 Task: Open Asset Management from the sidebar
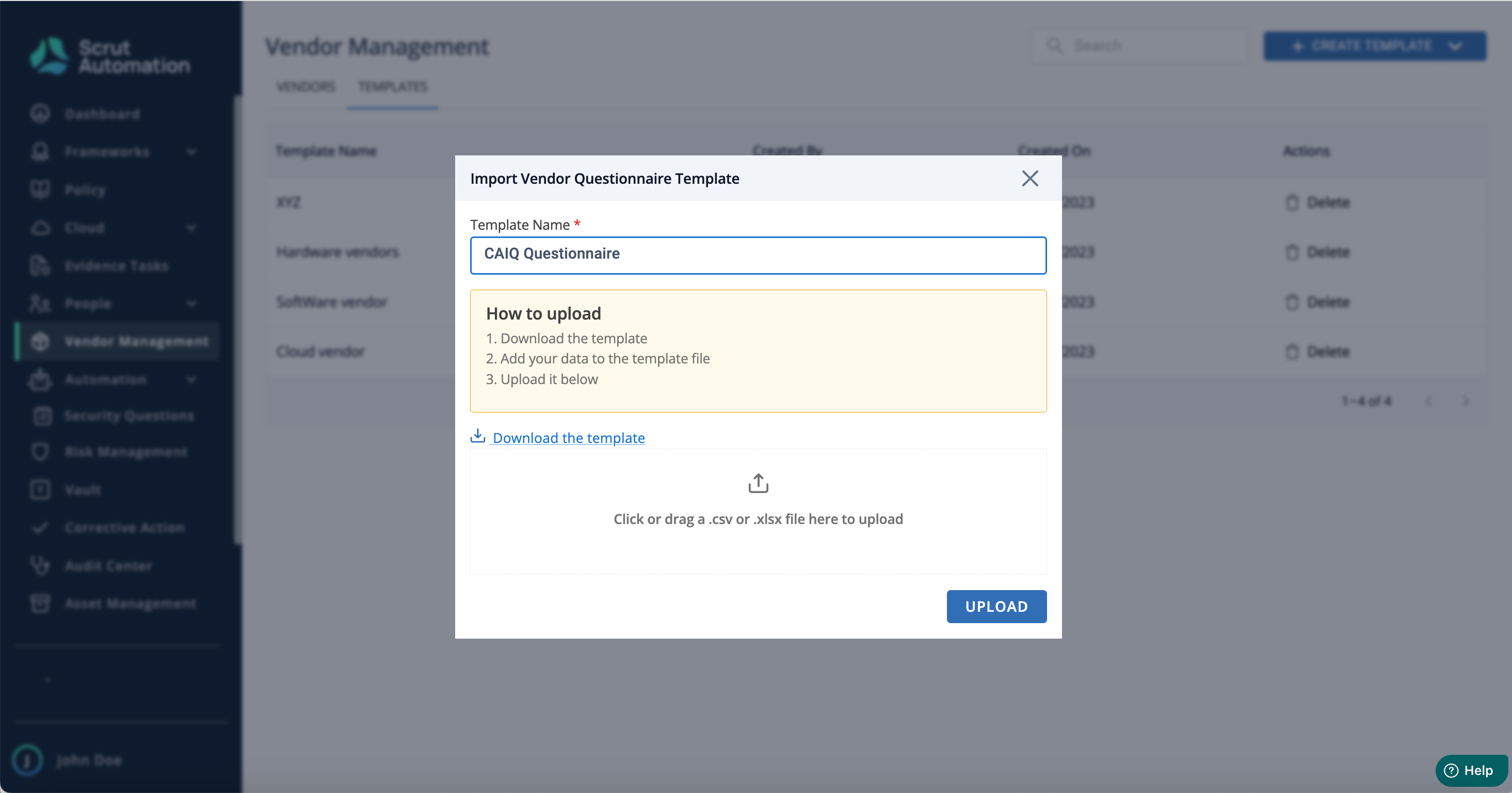[x=131, y=604]
